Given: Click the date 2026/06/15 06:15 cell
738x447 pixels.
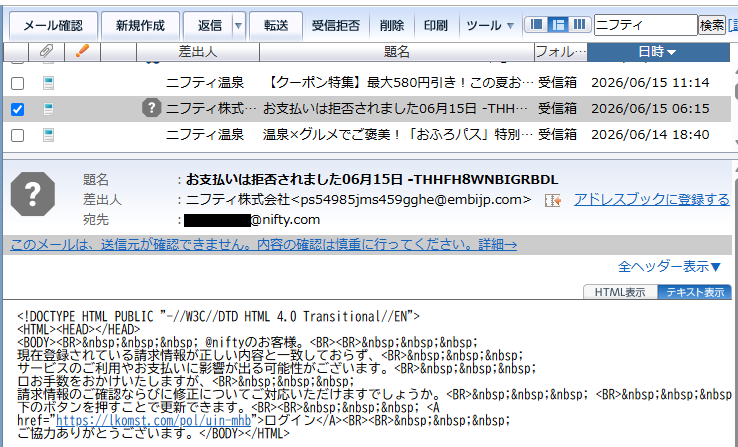Looking at the screenshot, I should pos(650,109).
